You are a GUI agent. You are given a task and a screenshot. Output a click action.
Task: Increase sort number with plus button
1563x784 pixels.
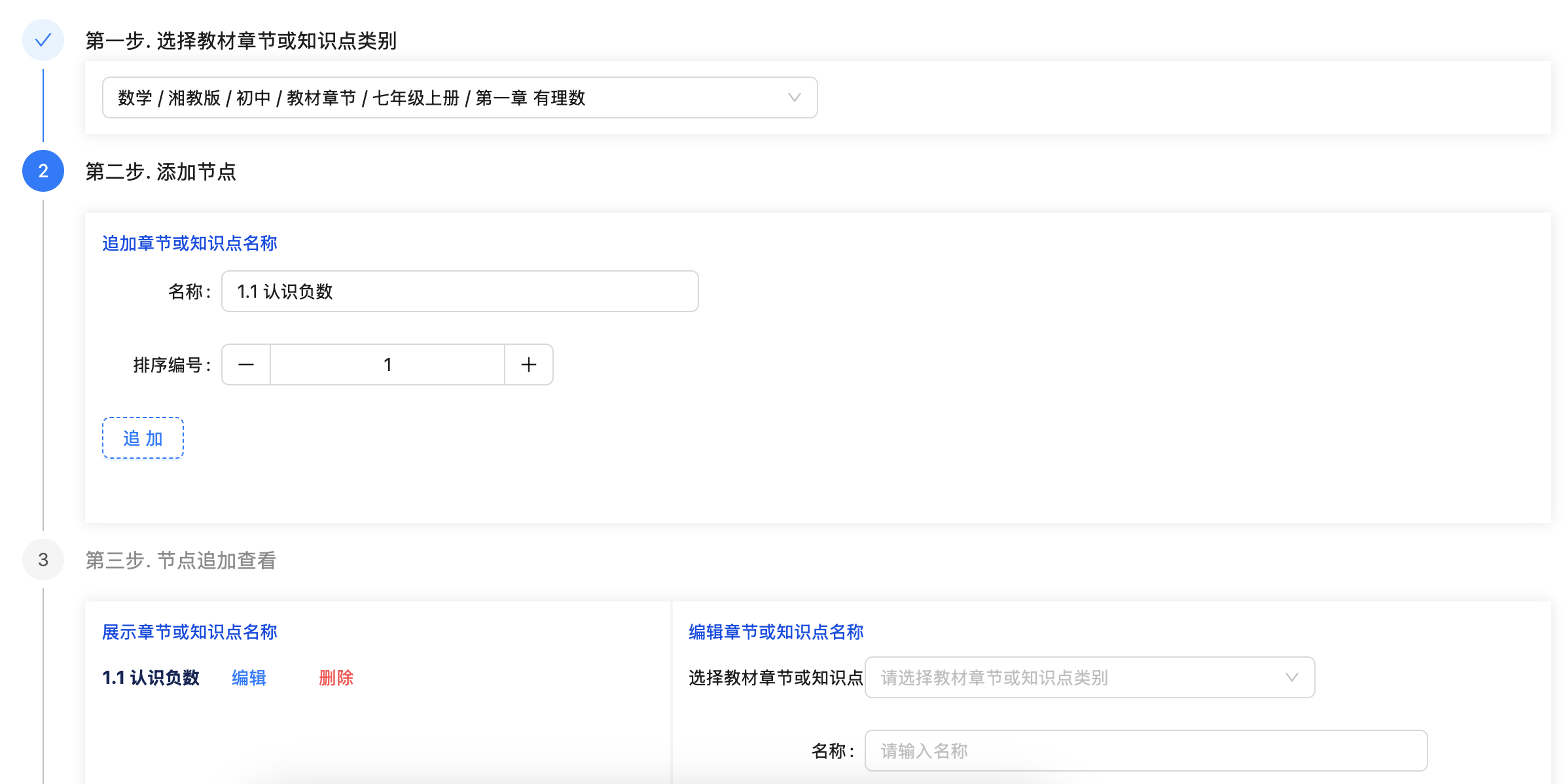(529, 365)
